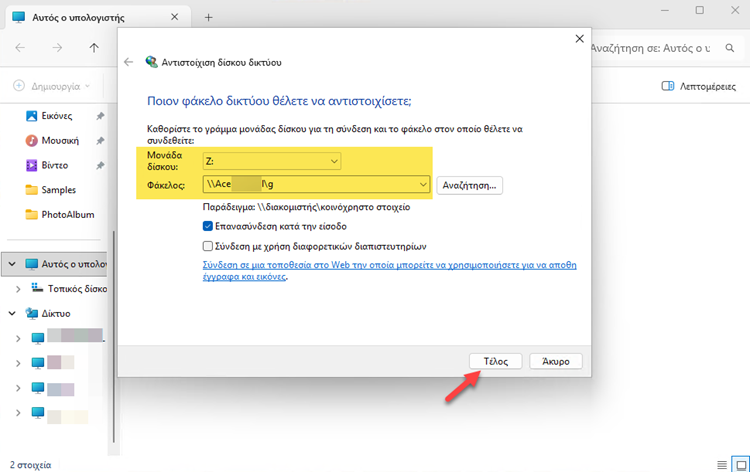Viewport: 750px width, 473px height.
Task: Open a new tab with plus icon
Action: coord(208,17)
